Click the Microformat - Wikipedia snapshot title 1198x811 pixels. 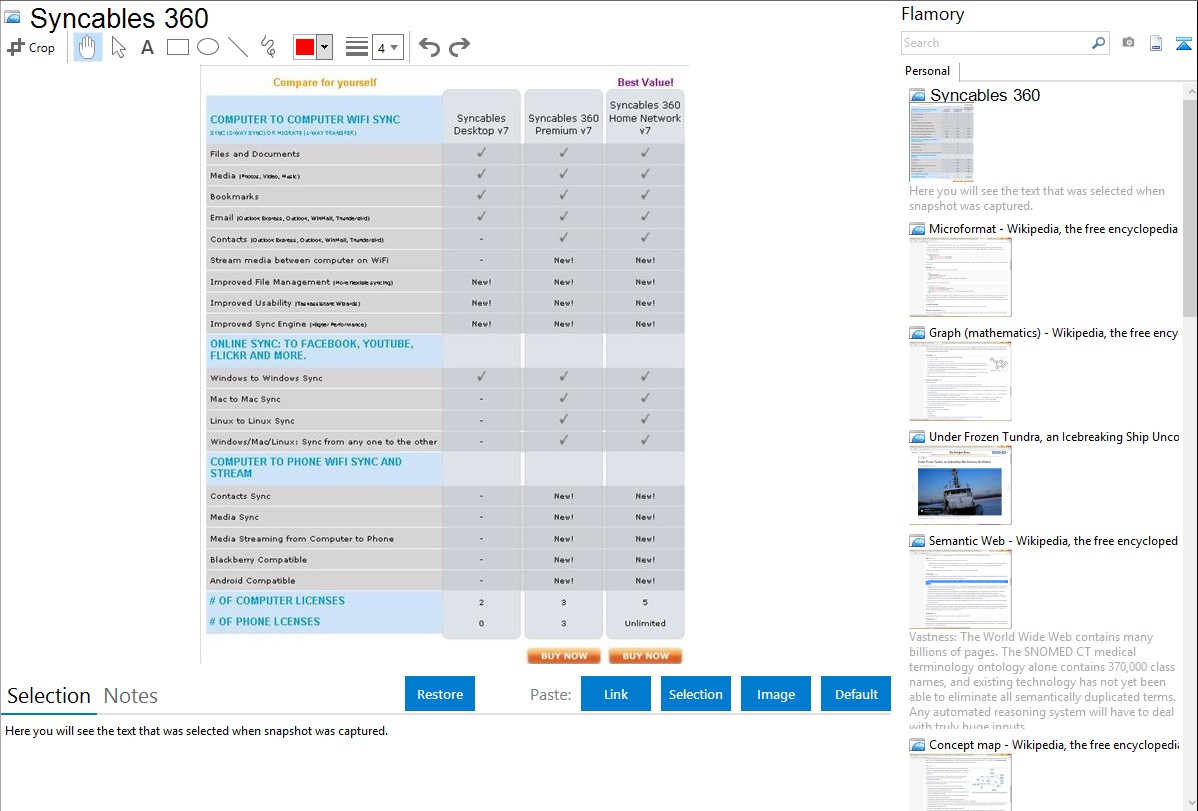click(1053, 229)
